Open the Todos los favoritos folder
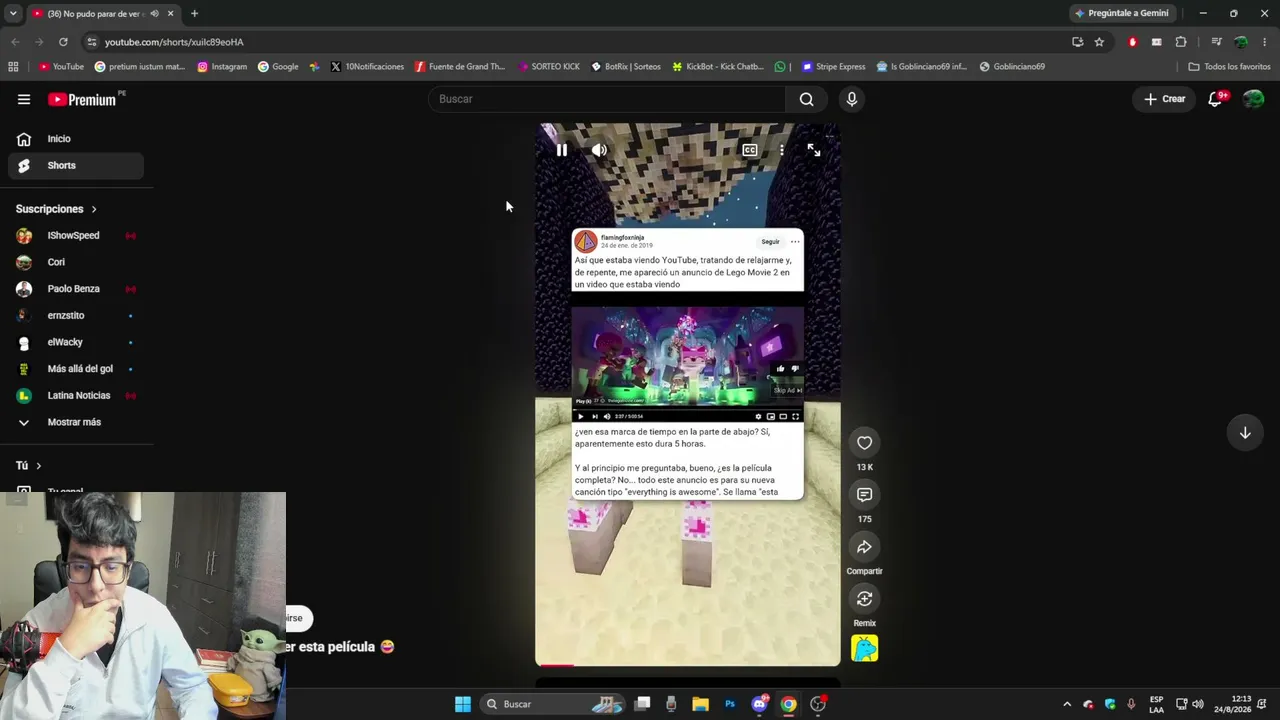This screenshot has width=1280, height=720. pos(1230,67)
